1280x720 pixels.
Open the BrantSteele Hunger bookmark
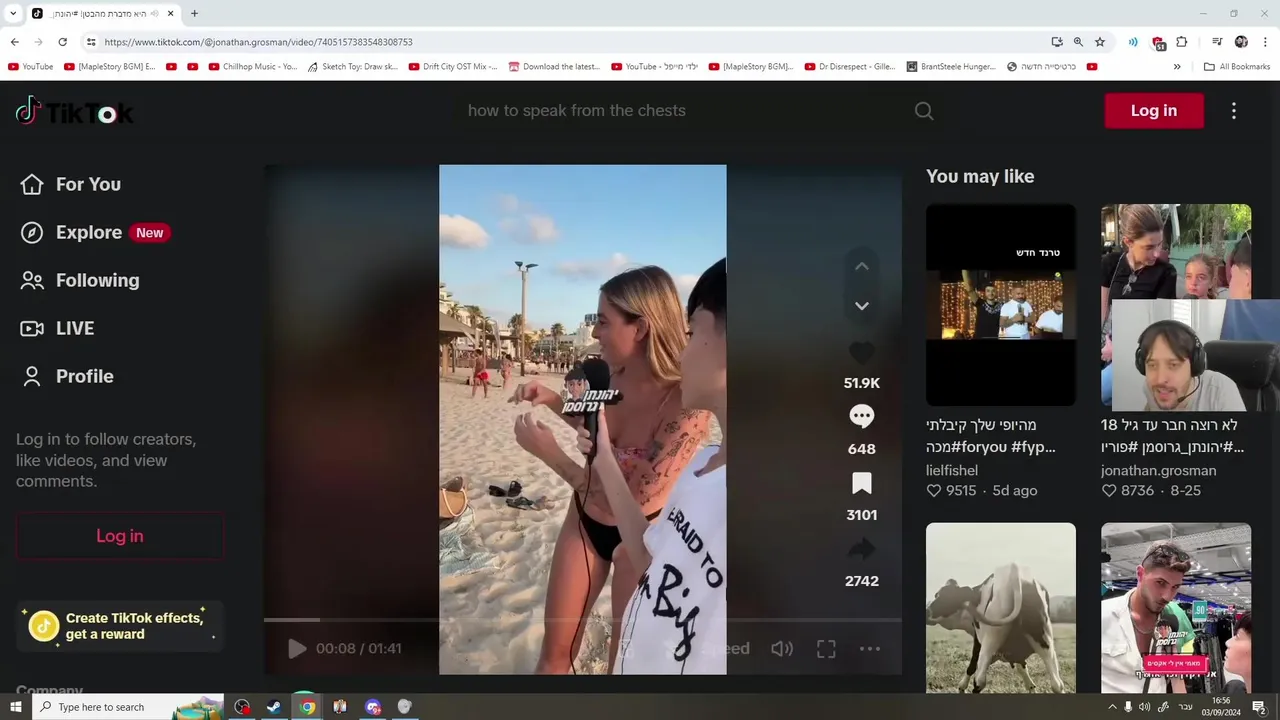pyautogui.click(x=951, y=67)
